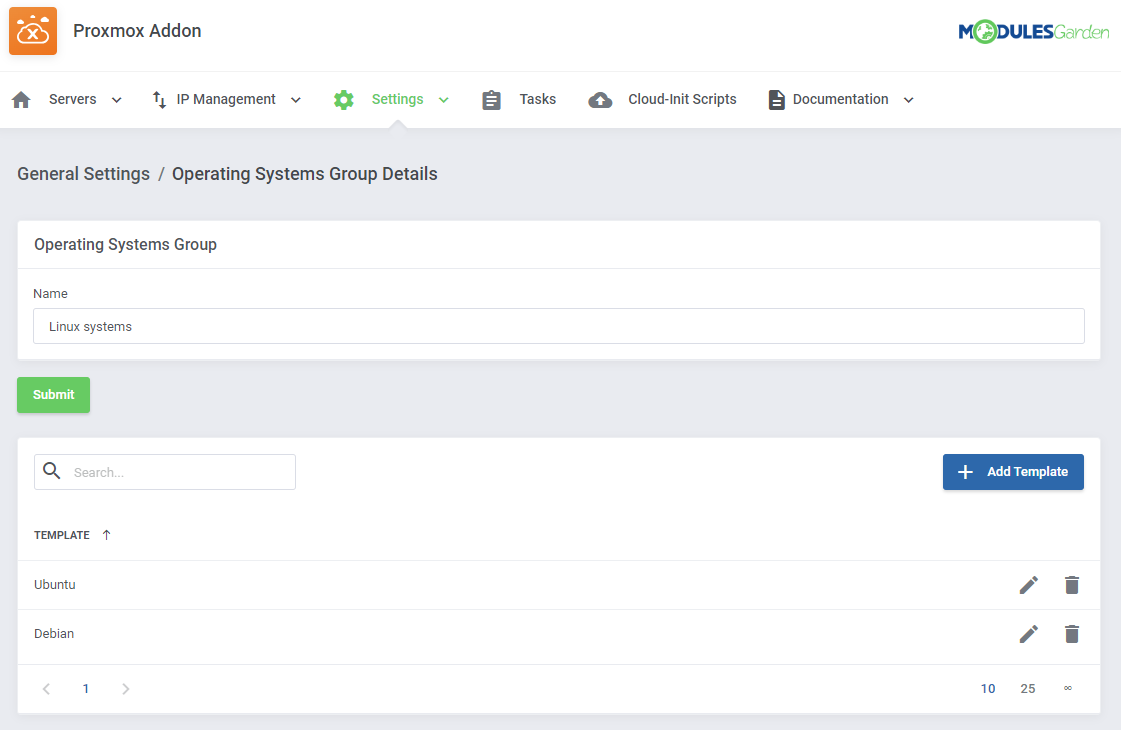Viewport: 1121px width, 730px height.
Task: Expand the Servers dropdown chevron
Action: tap(117, 100)
